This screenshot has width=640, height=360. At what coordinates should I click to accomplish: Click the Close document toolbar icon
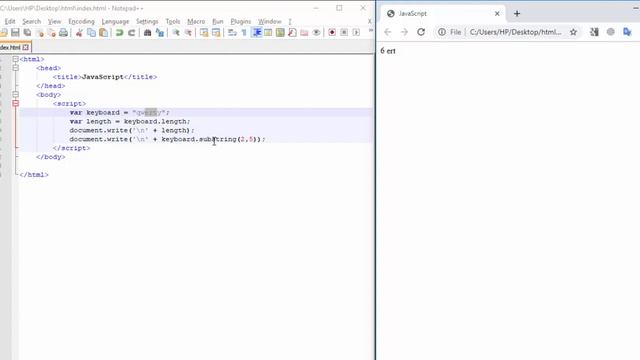(x=40, y=33)
